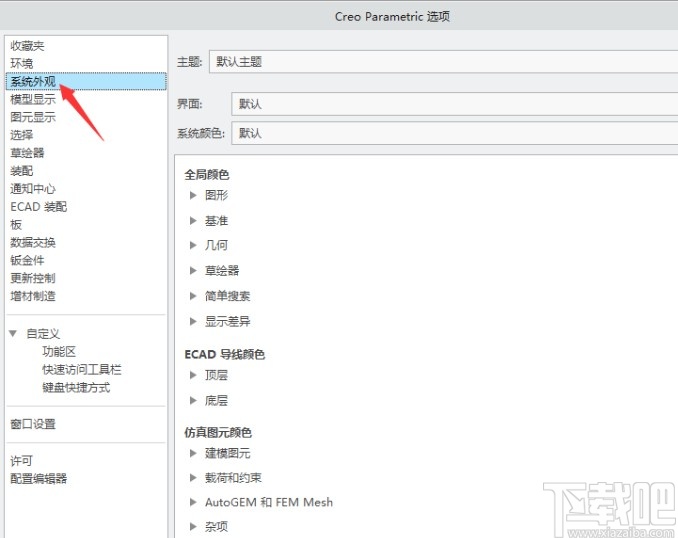Select the 环境 category
This screenshot has height=538, width=678.
tap(22, 63)
